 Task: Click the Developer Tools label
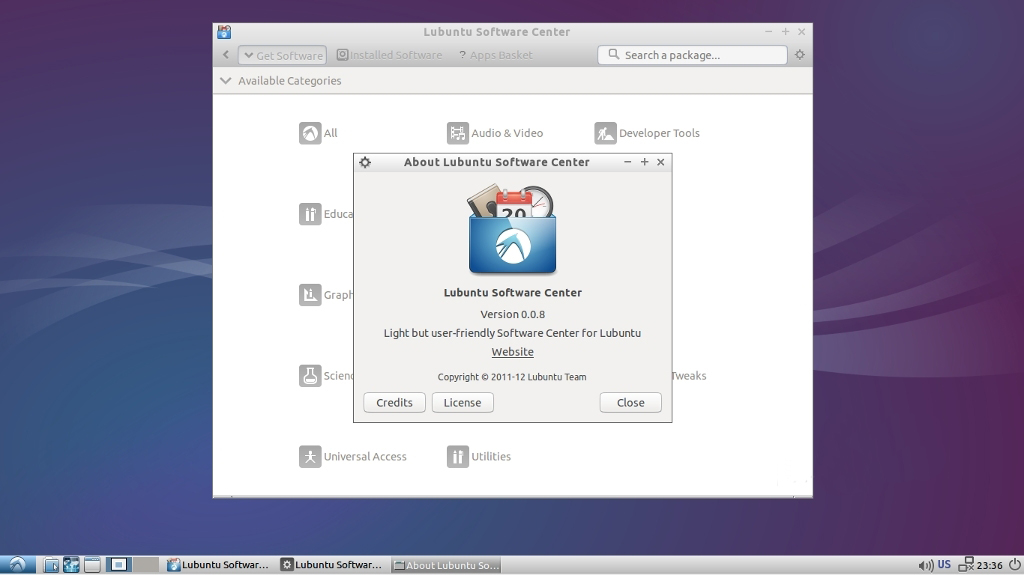pos(659,133)
